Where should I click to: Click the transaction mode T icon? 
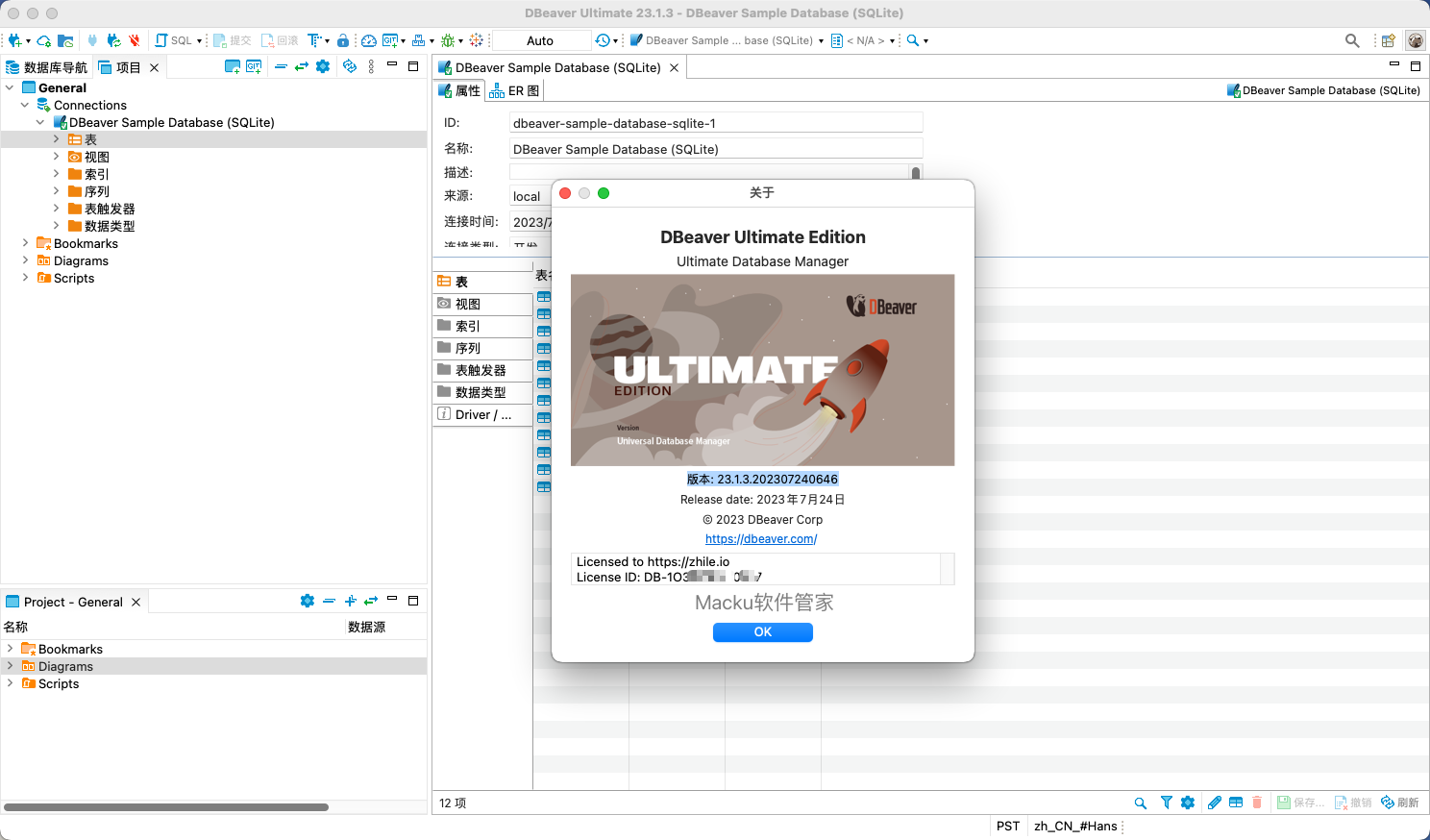tap(313, 40)
